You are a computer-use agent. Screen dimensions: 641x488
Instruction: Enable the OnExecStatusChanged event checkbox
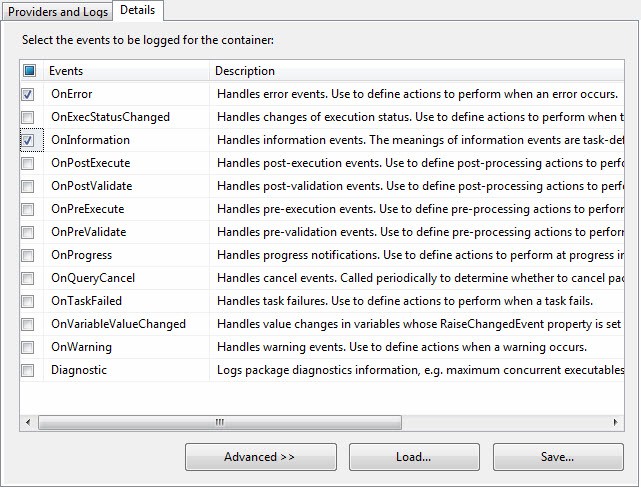tap(28, 117)
